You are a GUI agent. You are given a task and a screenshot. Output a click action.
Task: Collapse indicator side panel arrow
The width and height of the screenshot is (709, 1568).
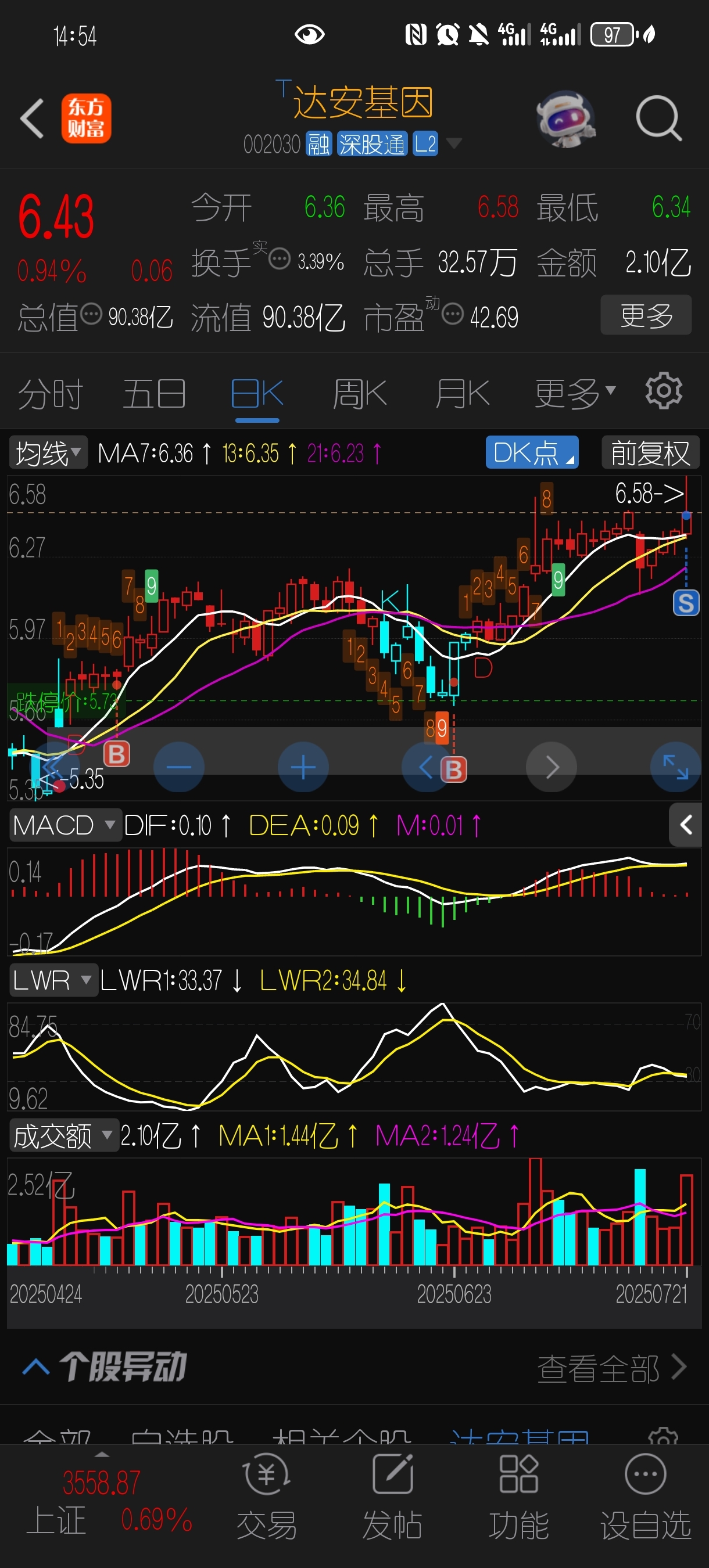pyautogui.click(x=685, y=825)
